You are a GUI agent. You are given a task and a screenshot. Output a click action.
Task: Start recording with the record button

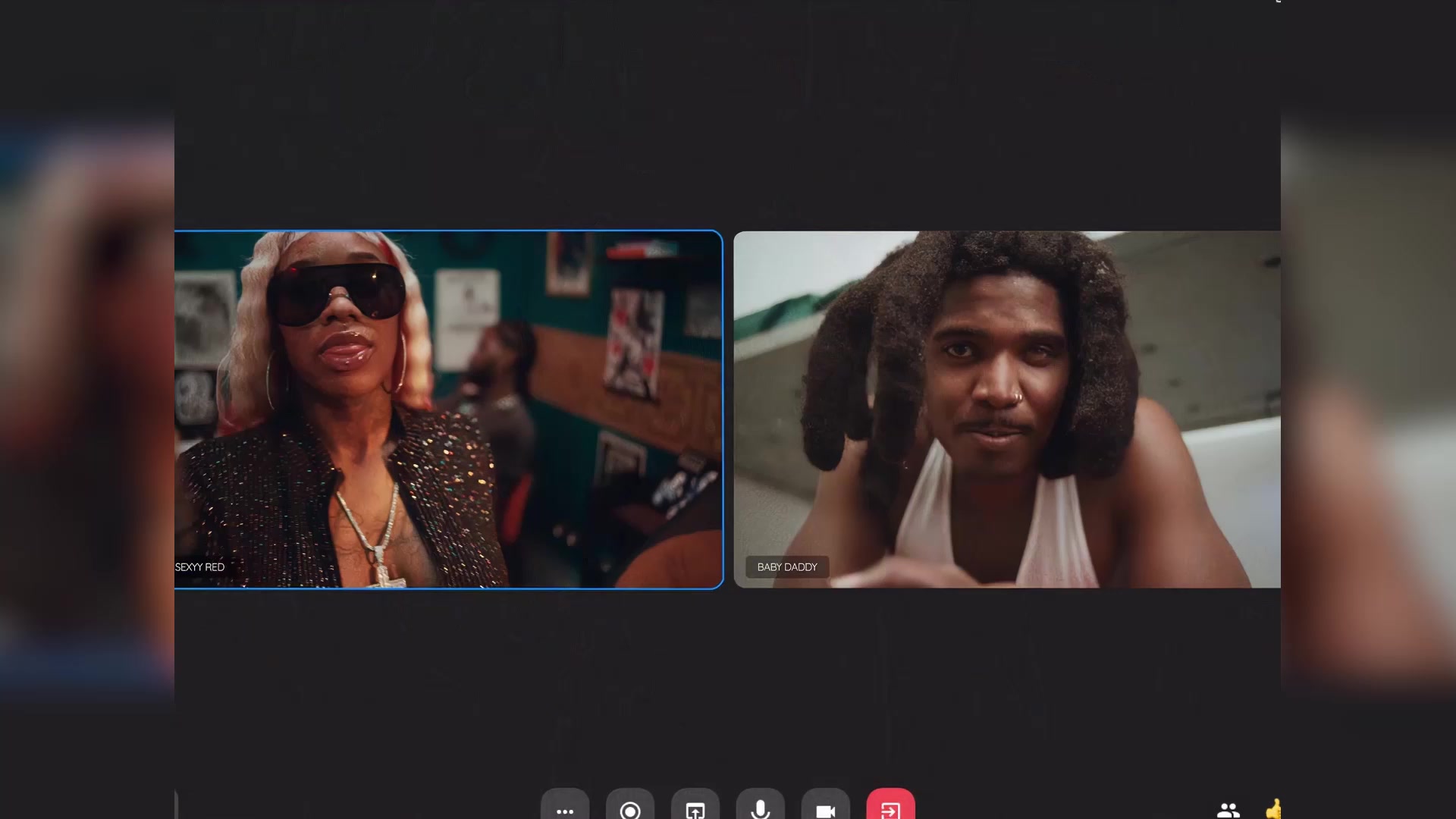[x=630, y=805]
